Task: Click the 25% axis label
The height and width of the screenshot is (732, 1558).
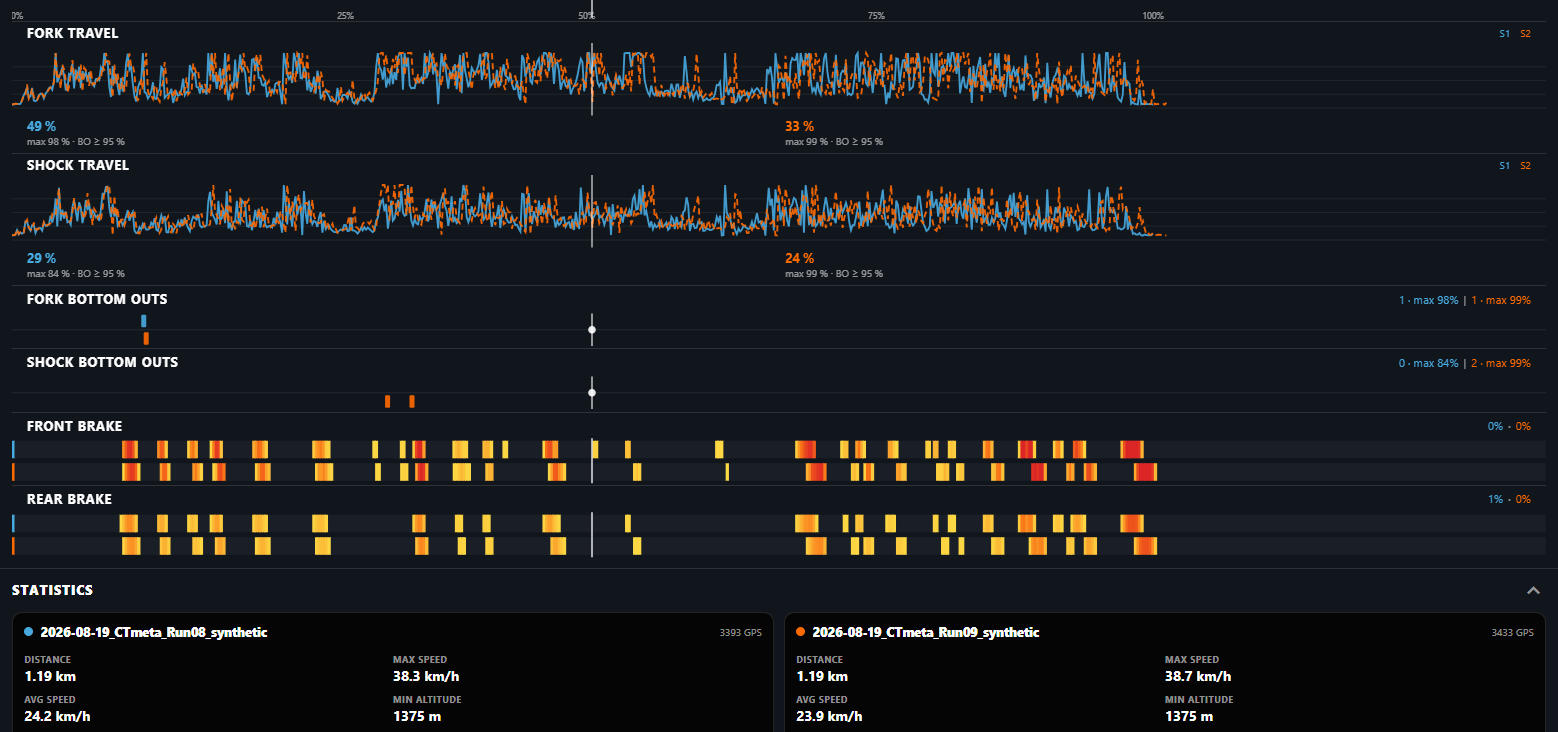Action: pos(345,16)
